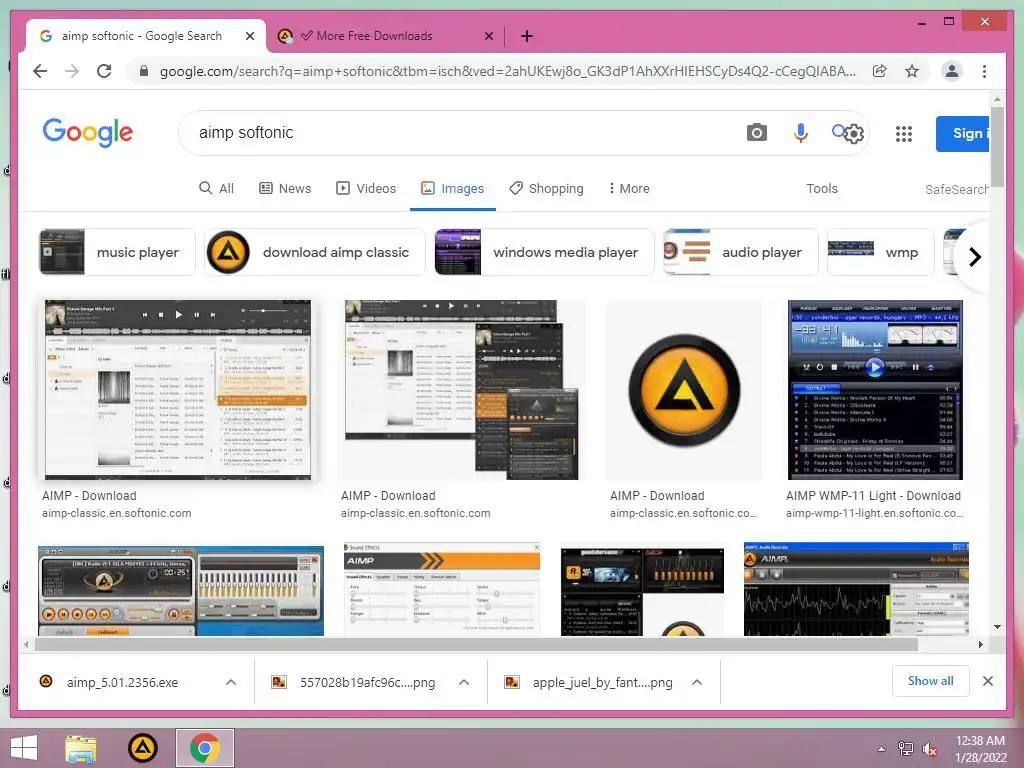Dismiss the downloads bar

click(987, 681)
